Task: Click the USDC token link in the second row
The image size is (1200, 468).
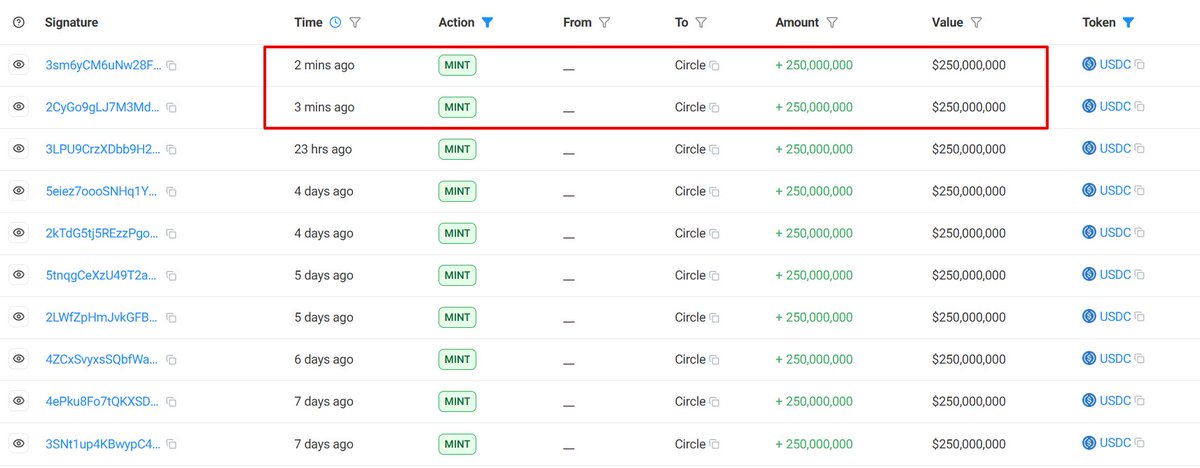Action: (1115, 107)
